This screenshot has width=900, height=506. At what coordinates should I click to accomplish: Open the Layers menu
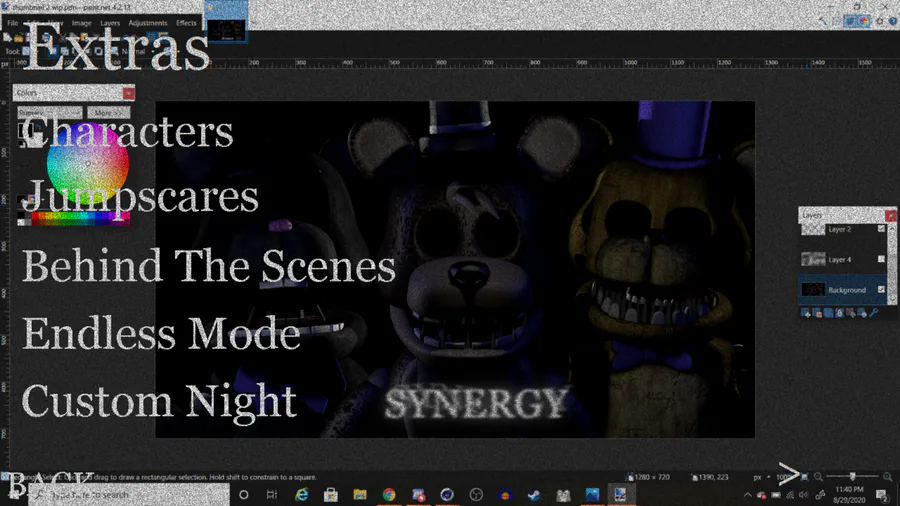click(110, 23)
